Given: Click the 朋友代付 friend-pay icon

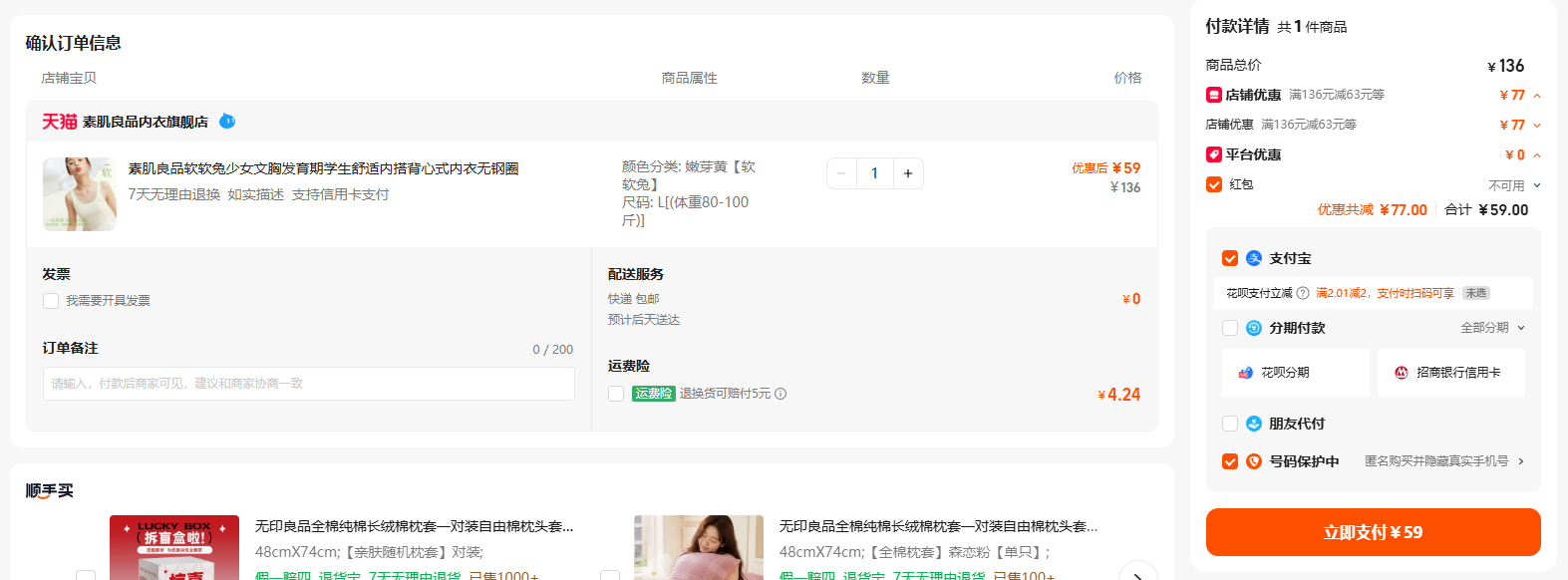Looking at the screenshot, I should coord(1254,424).
